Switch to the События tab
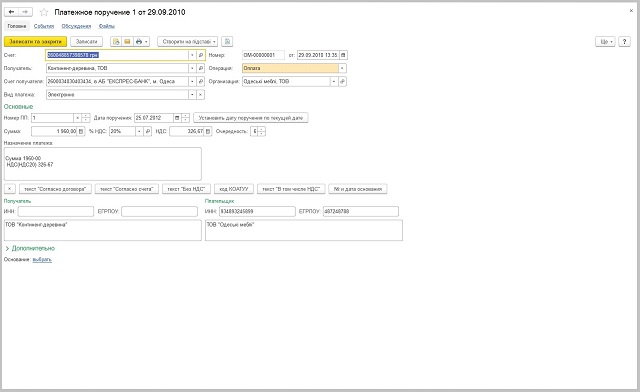 pos(44,26)
